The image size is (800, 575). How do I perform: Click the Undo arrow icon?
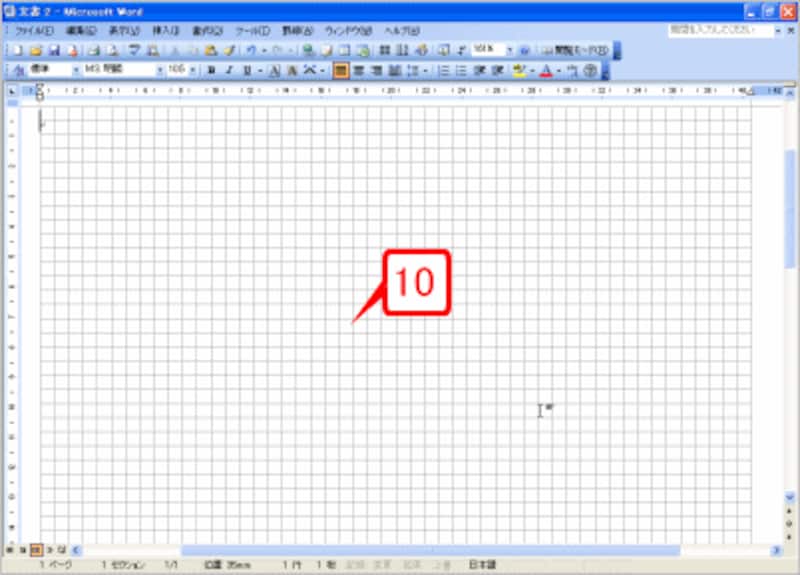coord(250,50)
